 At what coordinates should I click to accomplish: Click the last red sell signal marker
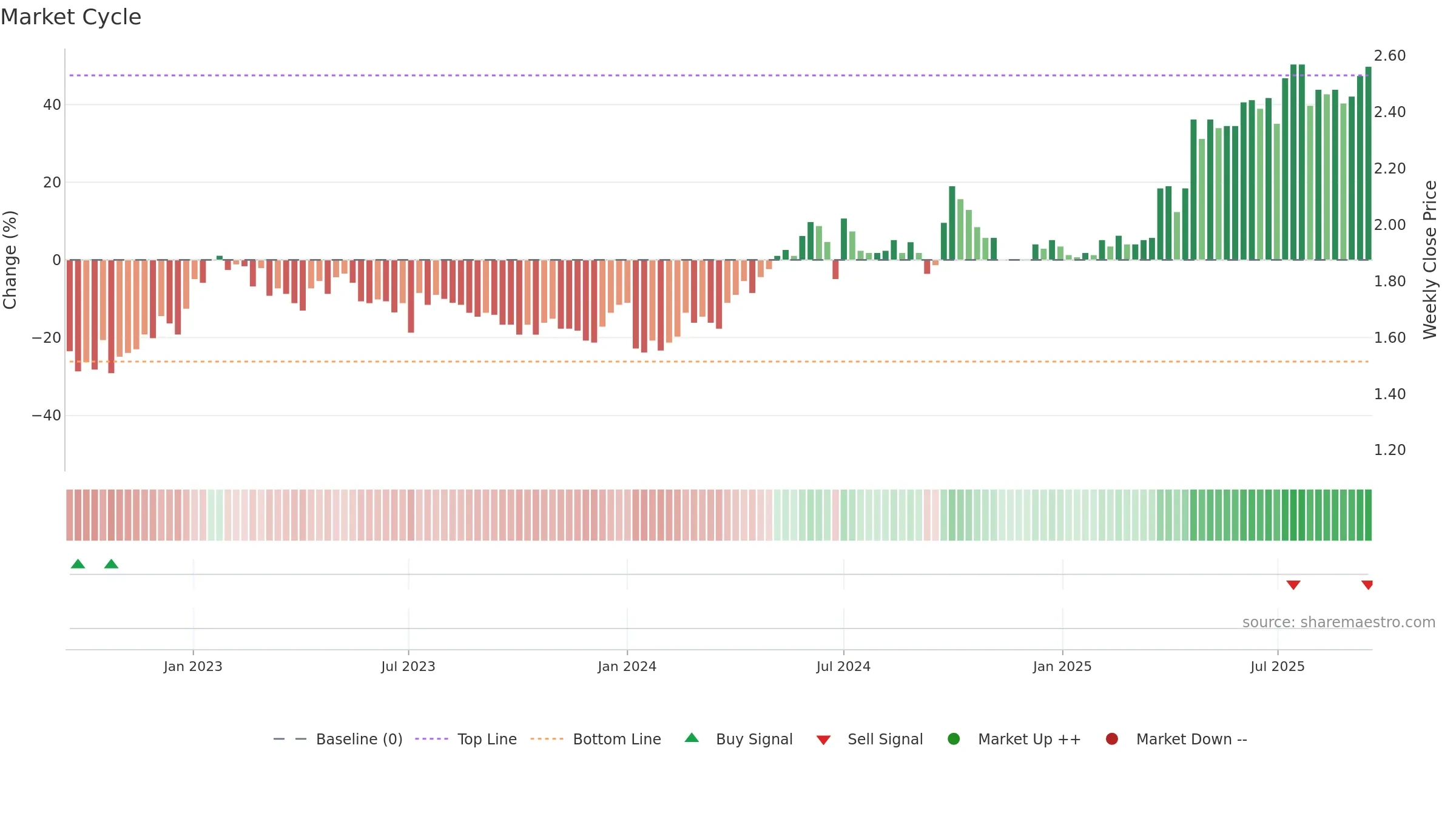[x=1367, y=585]
